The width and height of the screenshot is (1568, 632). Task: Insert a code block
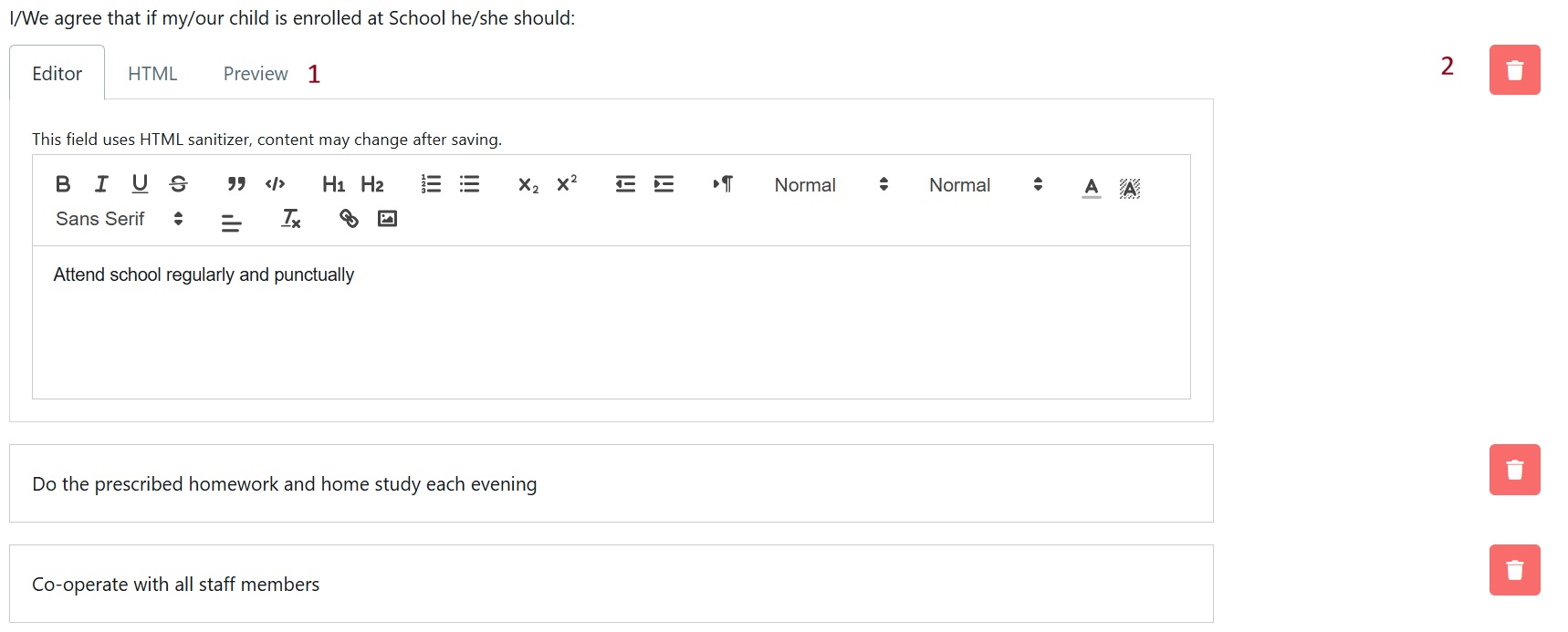[275, 184]
